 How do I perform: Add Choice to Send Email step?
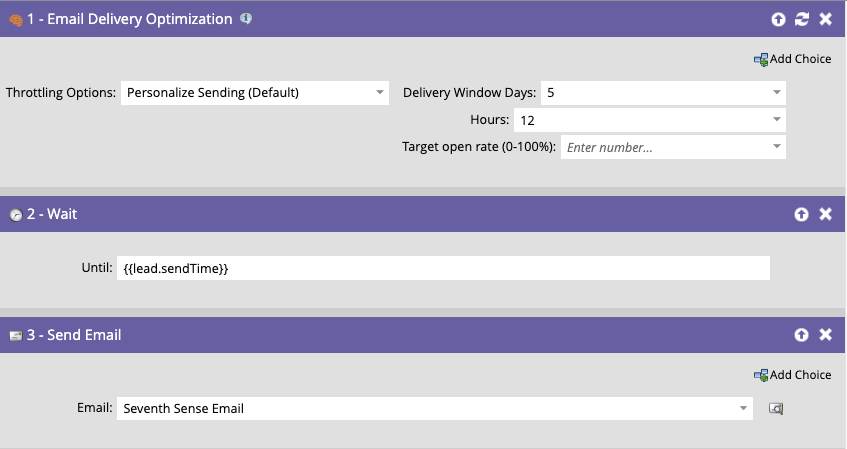(x=792, y=375)
